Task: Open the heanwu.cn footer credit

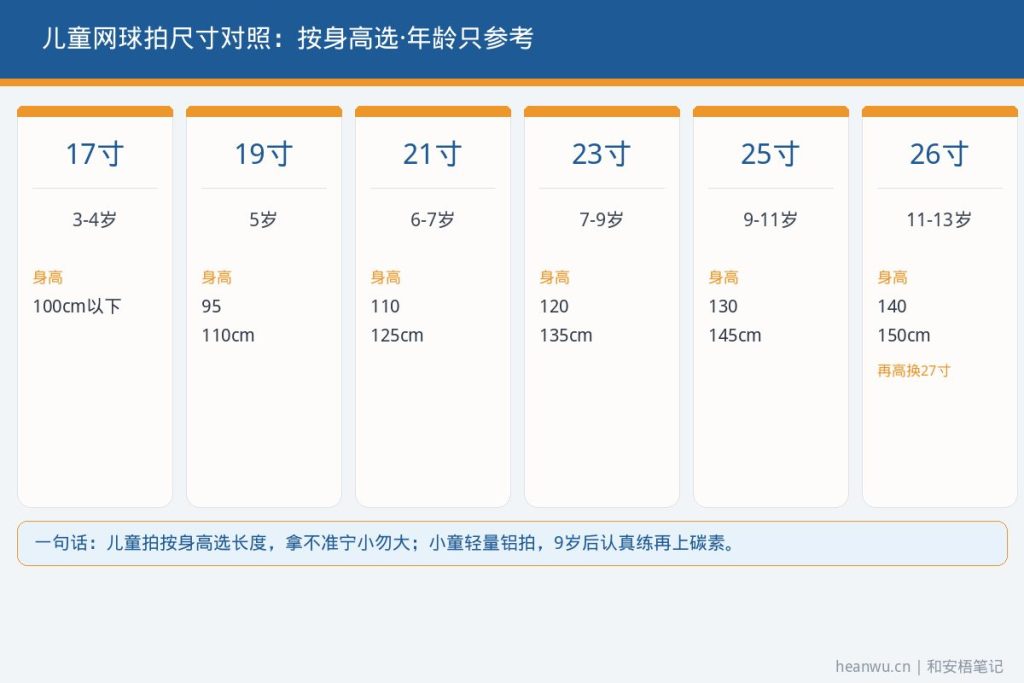Action: coord(919,666)
